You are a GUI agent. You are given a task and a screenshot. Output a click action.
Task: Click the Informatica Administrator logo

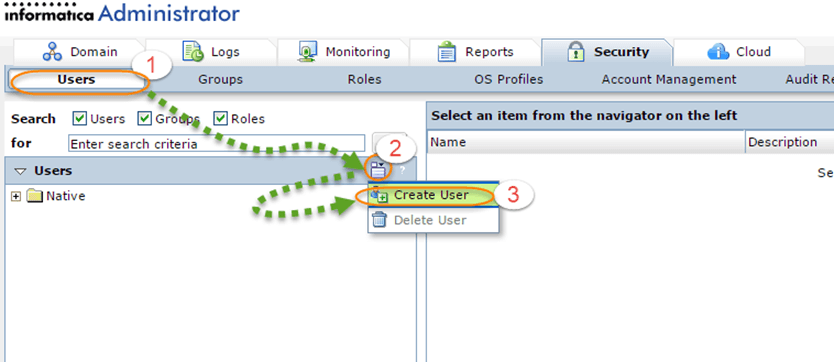[122, 12]
